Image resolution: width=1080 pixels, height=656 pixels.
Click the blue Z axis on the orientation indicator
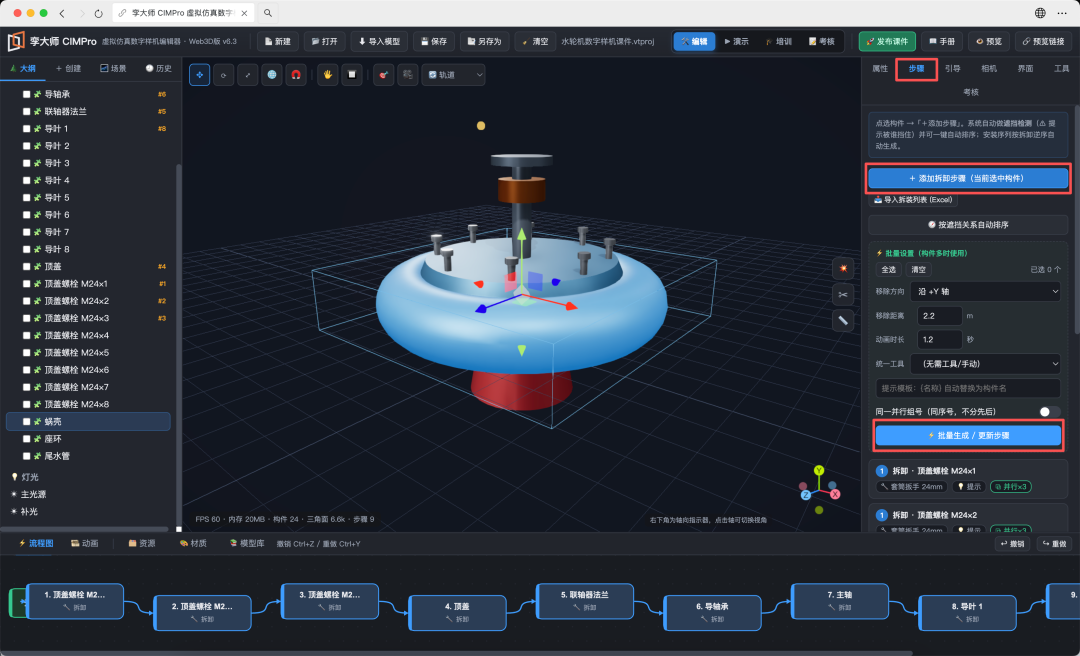tap(805, 495)
